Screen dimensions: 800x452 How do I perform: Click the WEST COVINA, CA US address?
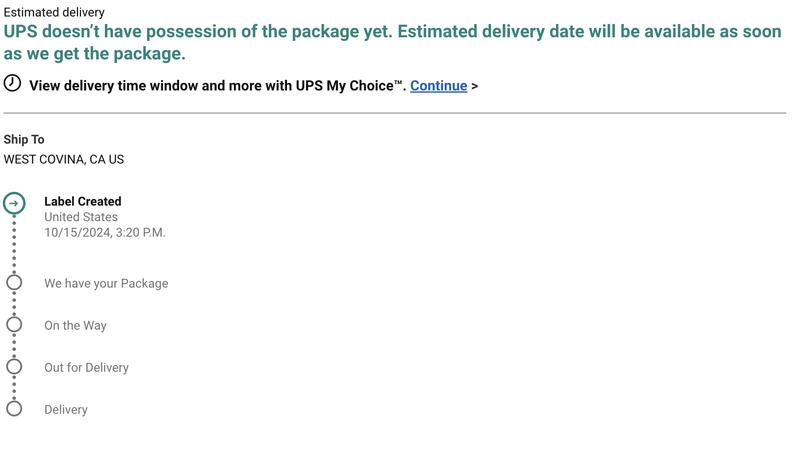[64, 159]
